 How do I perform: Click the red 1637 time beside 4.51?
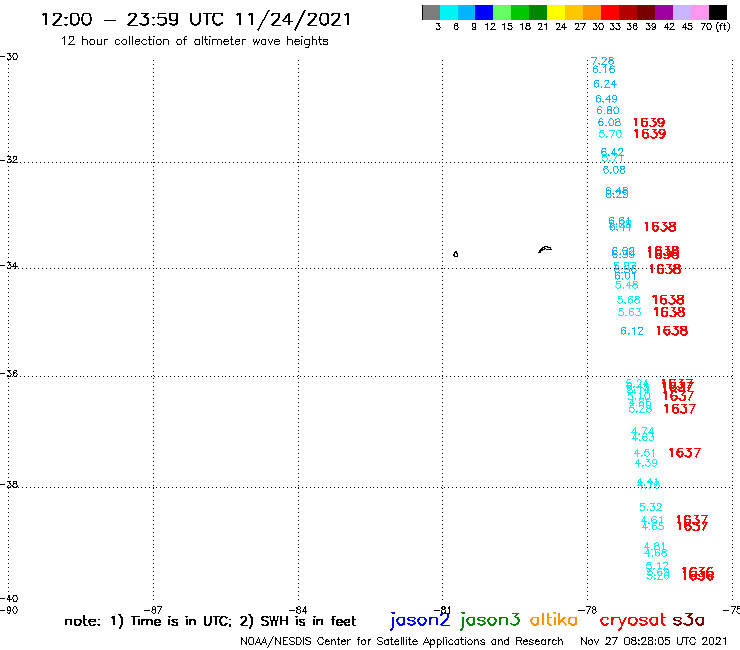tap(685, 453)
